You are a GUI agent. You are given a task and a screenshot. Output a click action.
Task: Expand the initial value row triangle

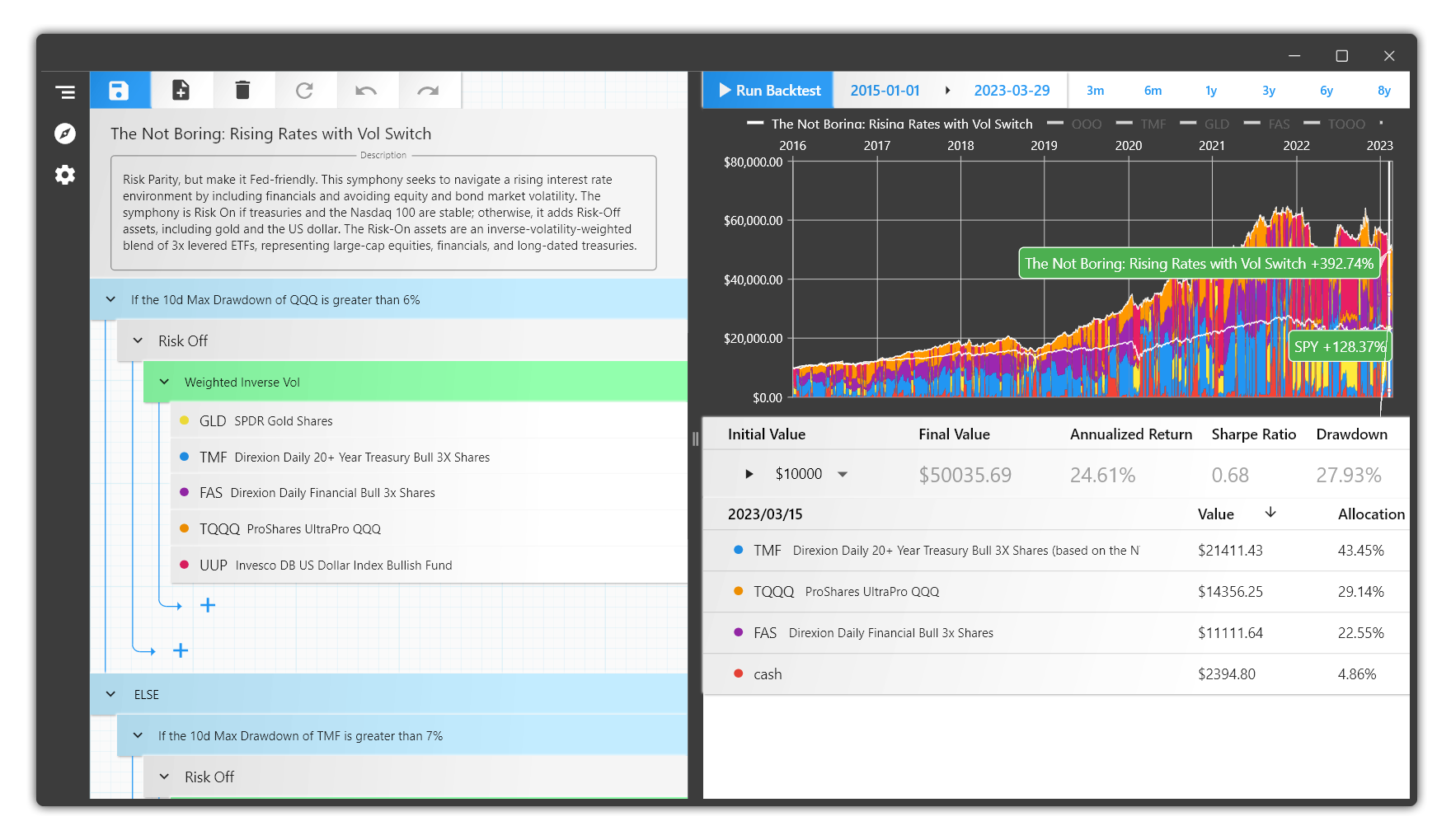tap(749, 474)
